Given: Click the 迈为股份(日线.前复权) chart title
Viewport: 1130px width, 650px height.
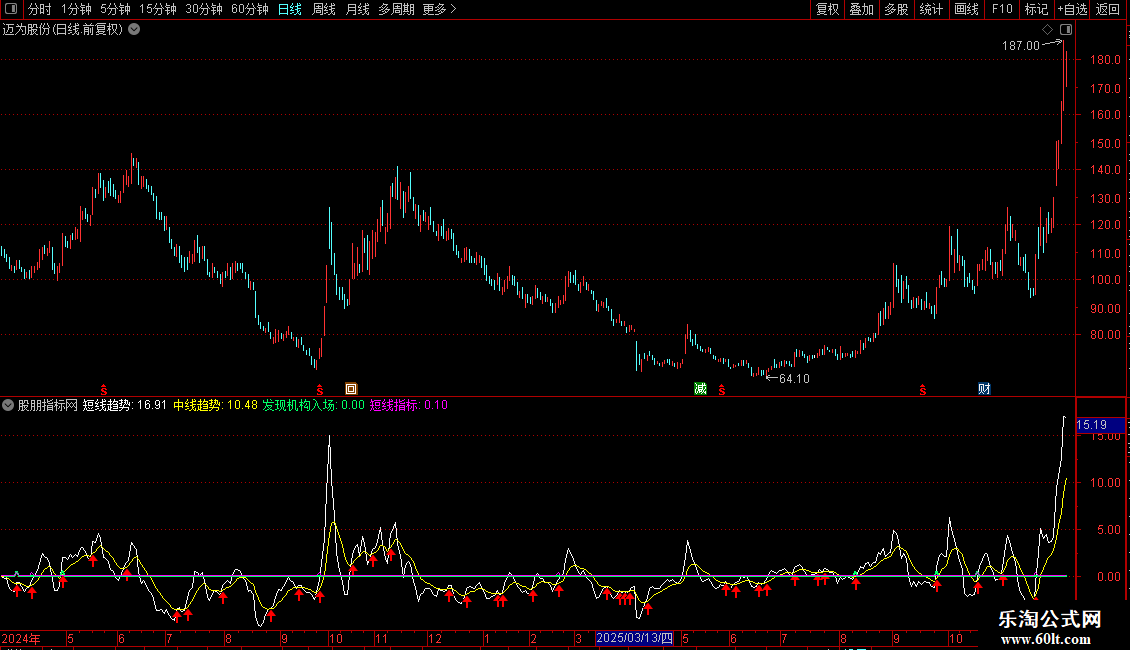Looking at the screenshot, I should point(63,30).
